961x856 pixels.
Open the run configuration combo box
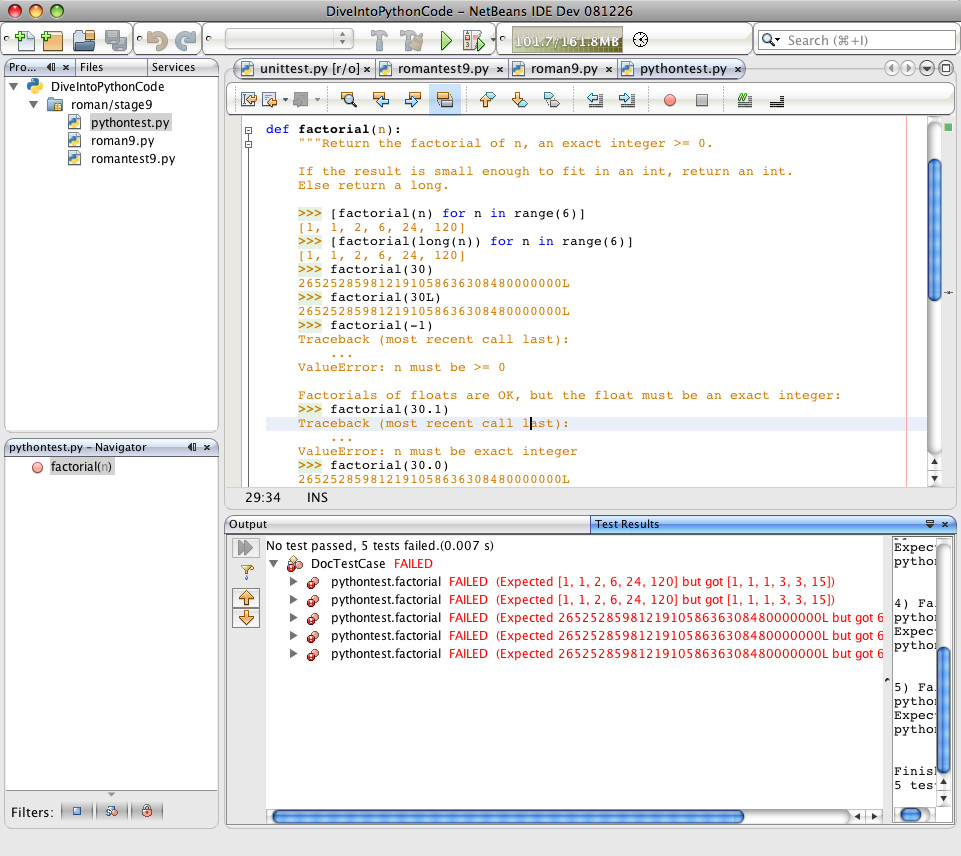(x=289, y=39)
